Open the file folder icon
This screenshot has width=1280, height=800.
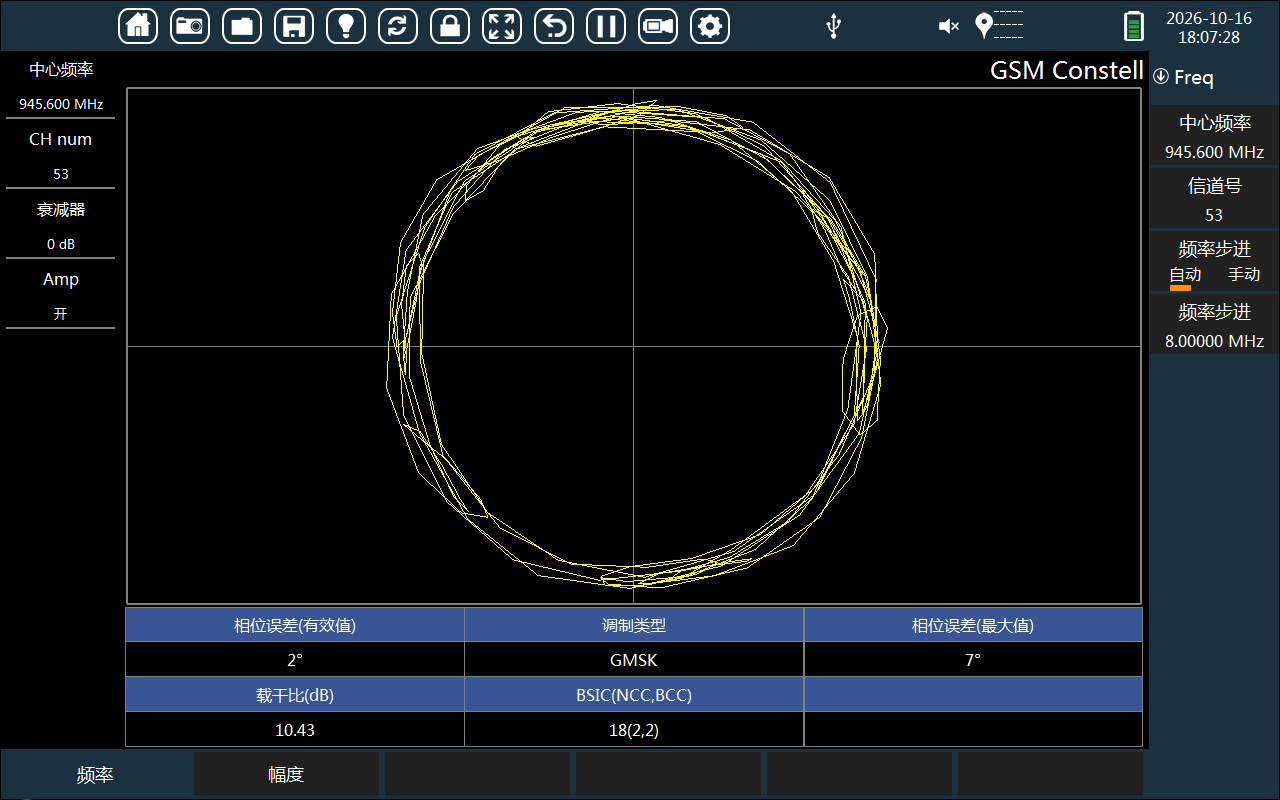pos(242,26)
